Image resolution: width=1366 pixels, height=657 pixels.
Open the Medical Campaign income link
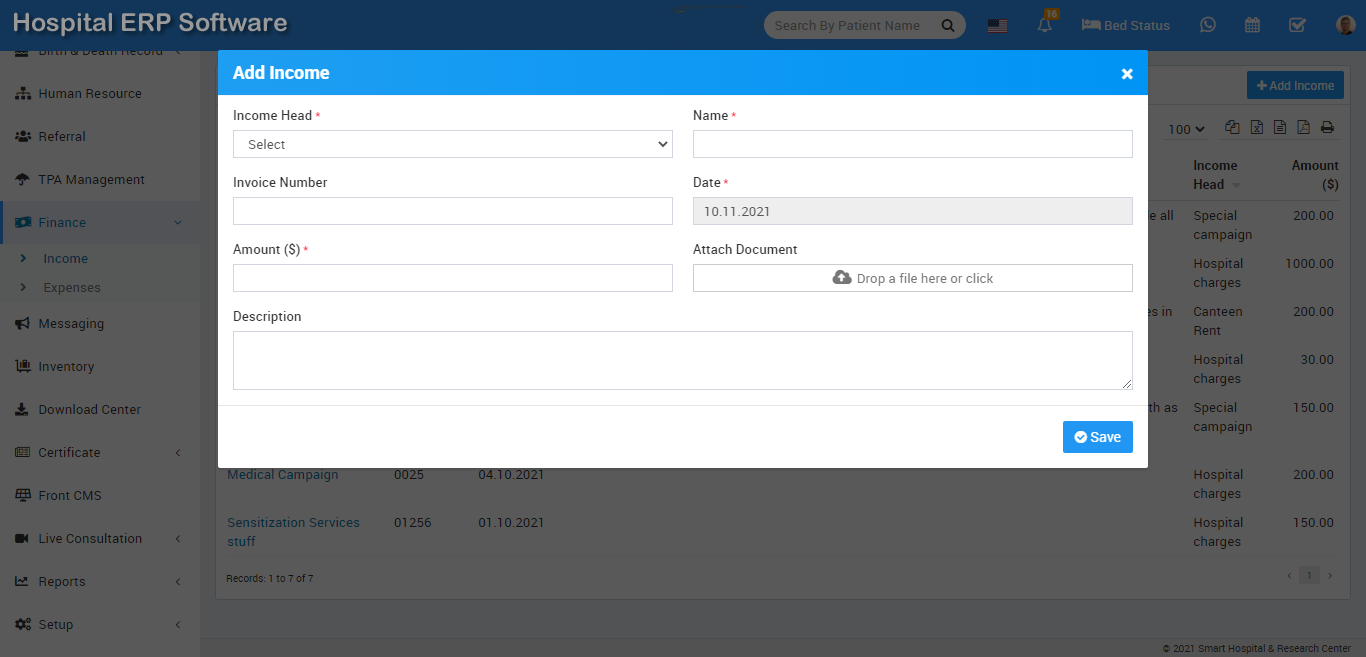click(283, 475)
